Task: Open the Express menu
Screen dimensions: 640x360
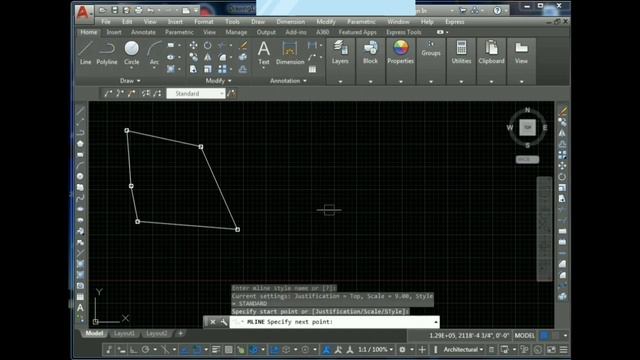Action: pos(455,22)
